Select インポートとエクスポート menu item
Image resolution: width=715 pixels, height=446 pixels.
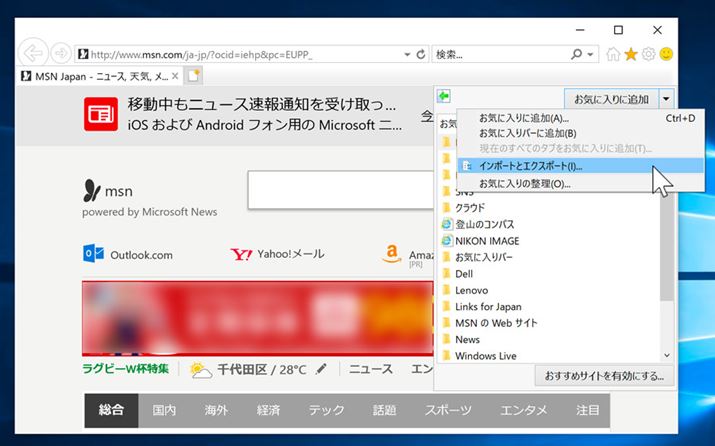click(x=530, y=166)
